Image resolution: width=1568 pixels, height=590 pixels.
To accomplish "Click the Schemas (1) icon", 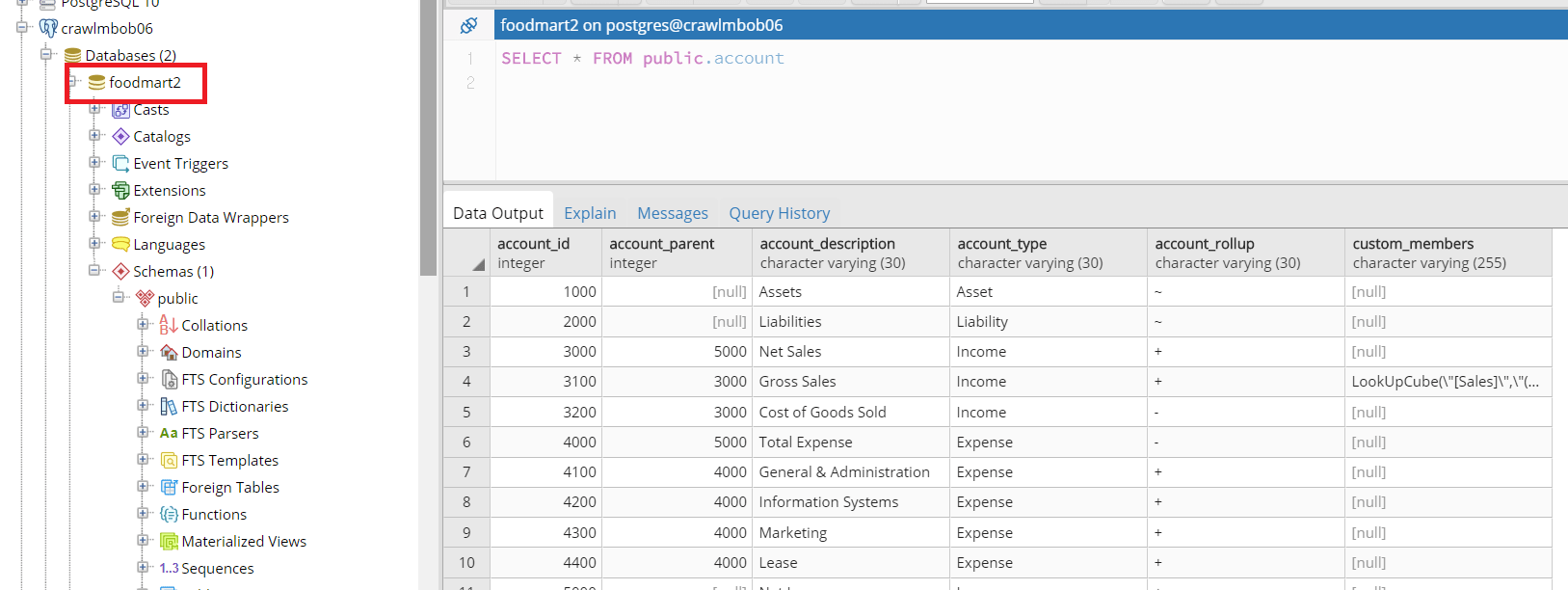I will 120,271.
